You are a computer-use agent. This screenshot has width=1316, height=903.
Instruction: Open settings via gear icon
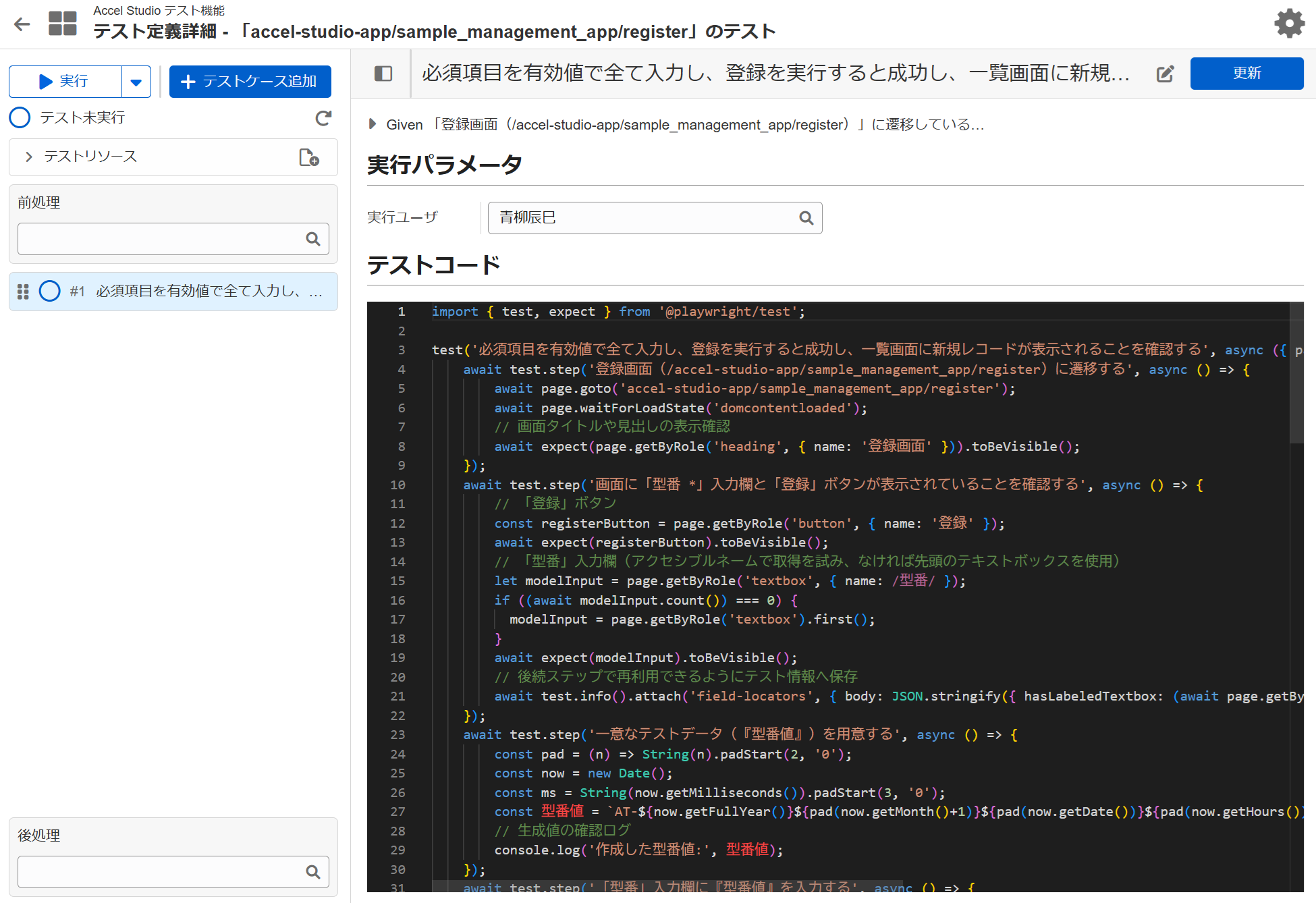coord(1289,24)
